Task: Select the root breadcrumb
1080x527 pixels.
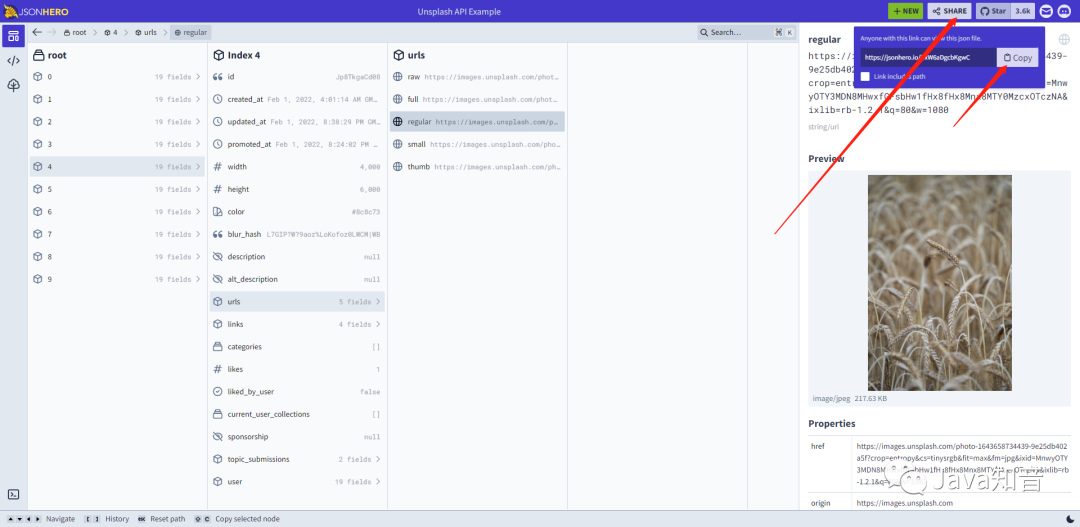Action: click(x=74, y=32)
